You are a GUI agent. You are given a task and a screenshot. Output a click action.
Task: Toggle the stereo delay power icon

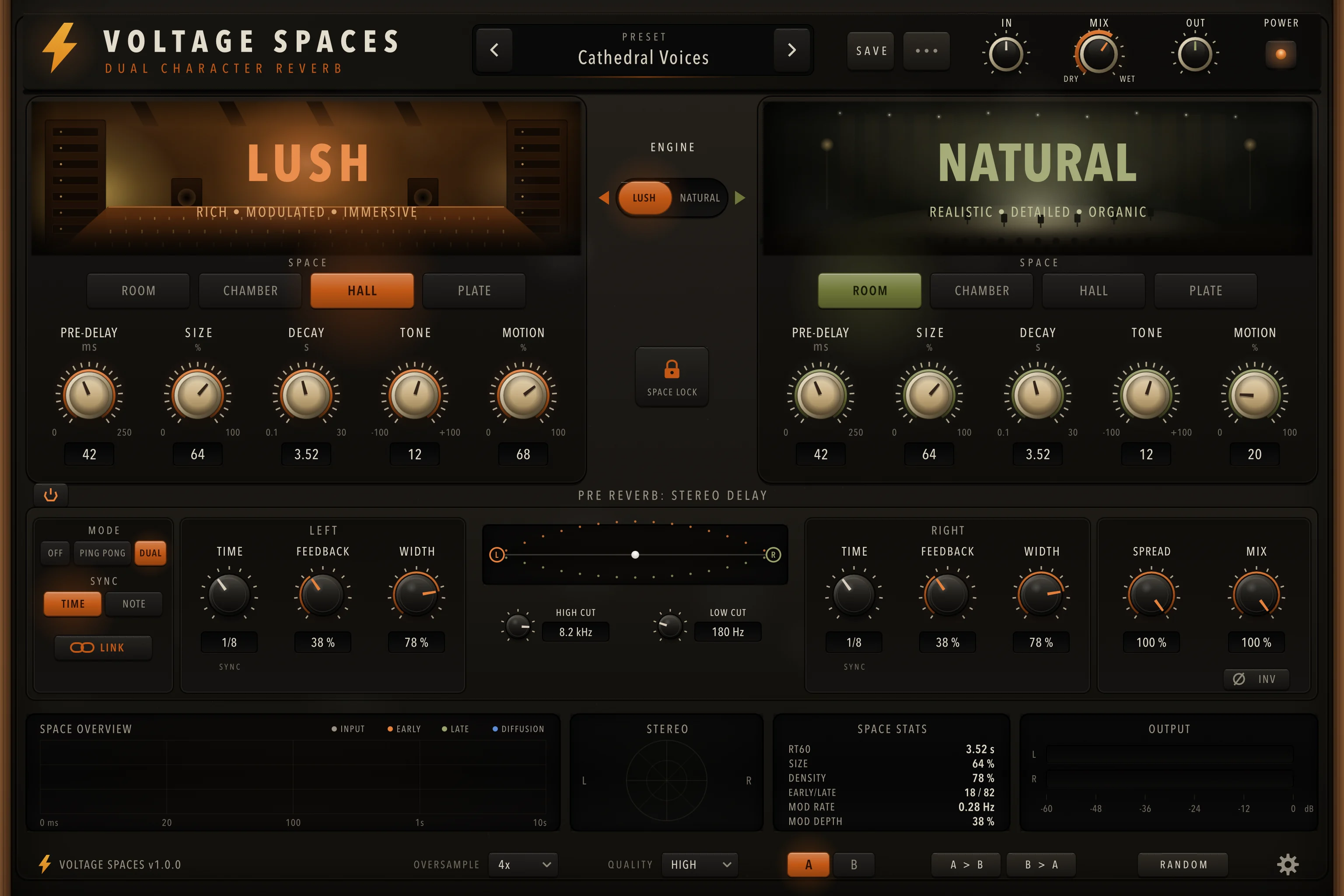51,495
